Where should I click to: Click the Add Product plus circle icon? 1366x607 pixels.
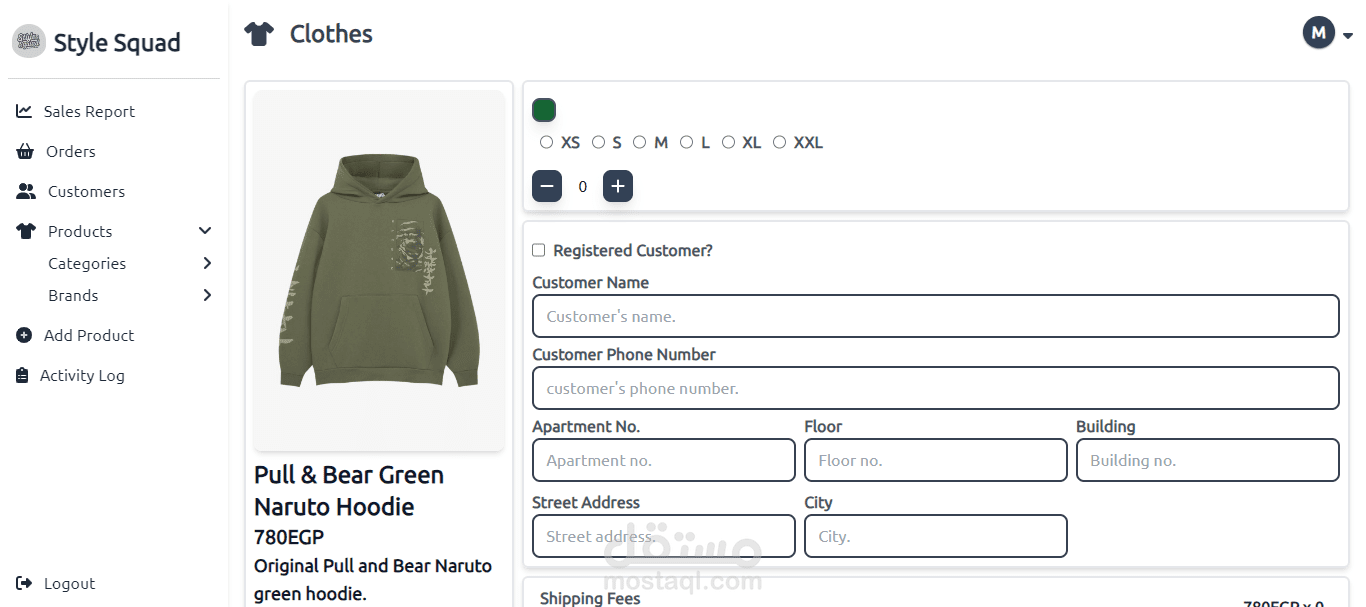pos(24,335)
